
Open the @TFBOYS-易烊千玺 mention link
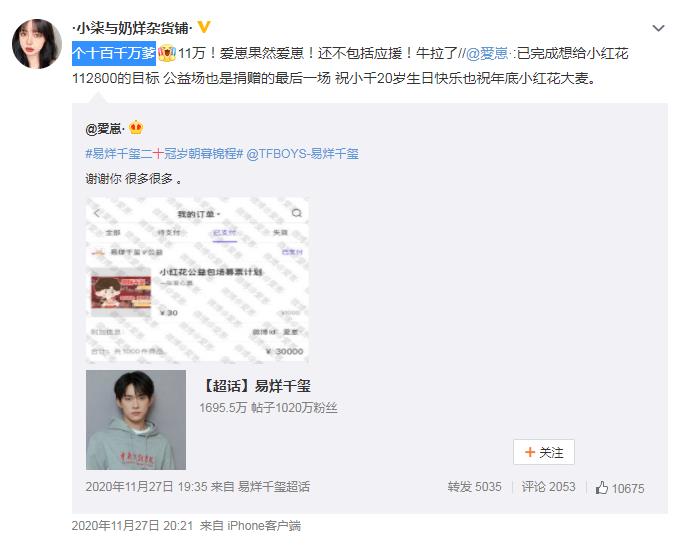coord(302,153)
